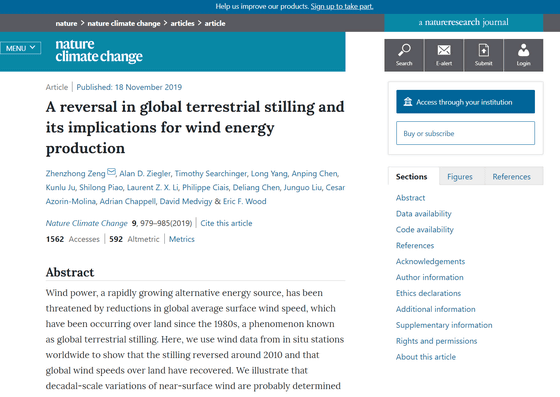Click the a natureresearch journal banner
560x397 pixels.
point(464,22)
